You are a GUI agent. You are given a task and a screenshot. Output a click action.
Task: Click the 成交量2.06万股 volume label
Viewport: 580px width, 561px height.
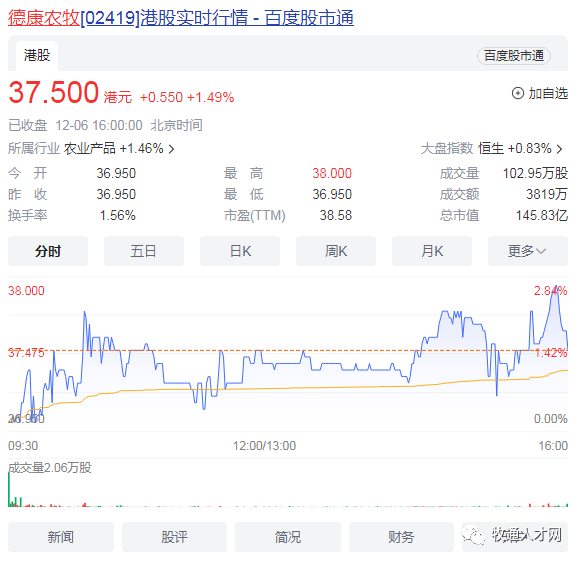click(x=50, y=468)
